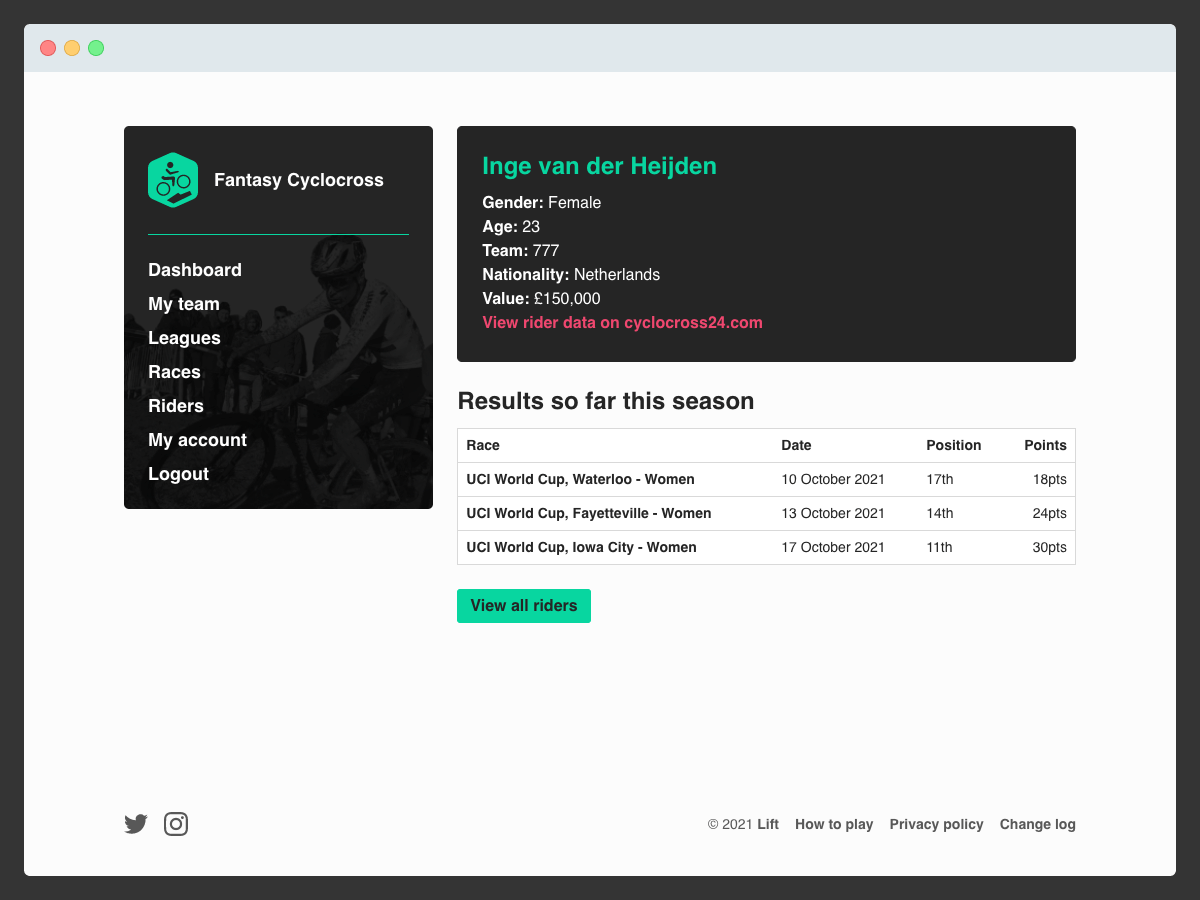Open UCI World Cup, Iowa City - Women race

(x=581, y=548)
